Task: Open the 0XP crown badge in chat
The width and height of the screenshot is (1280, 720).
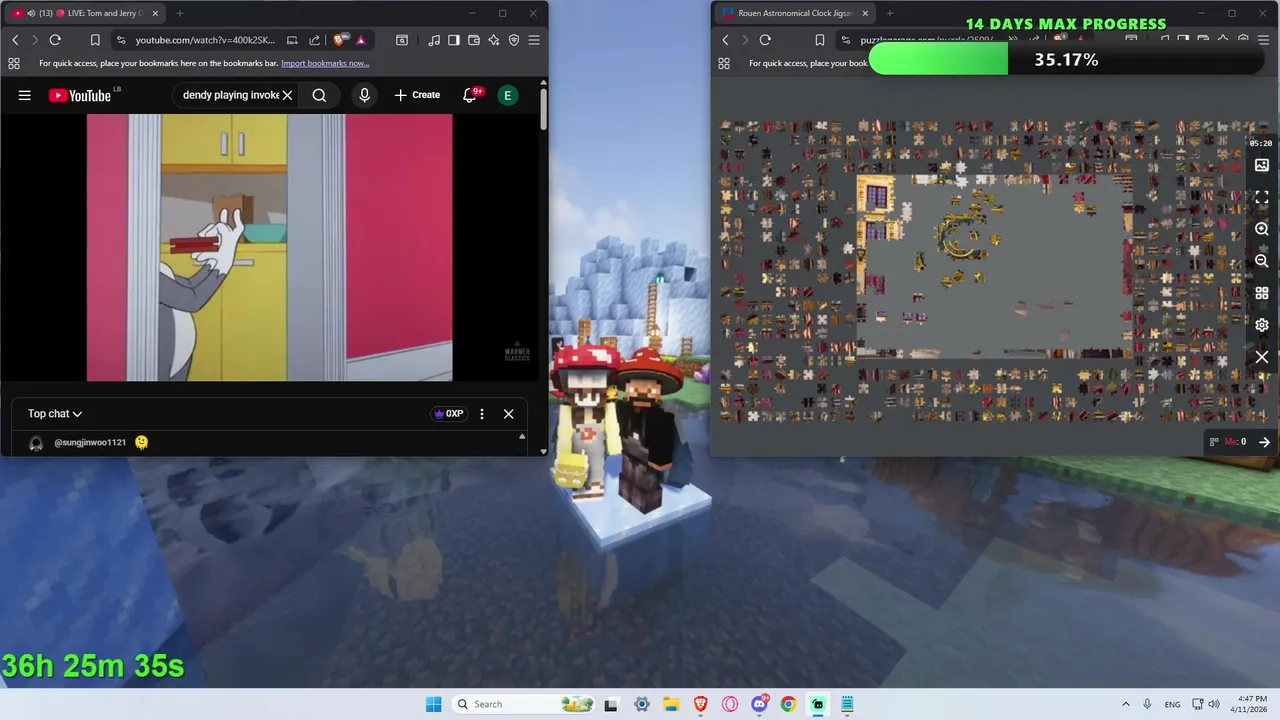Action: [449, 414]
